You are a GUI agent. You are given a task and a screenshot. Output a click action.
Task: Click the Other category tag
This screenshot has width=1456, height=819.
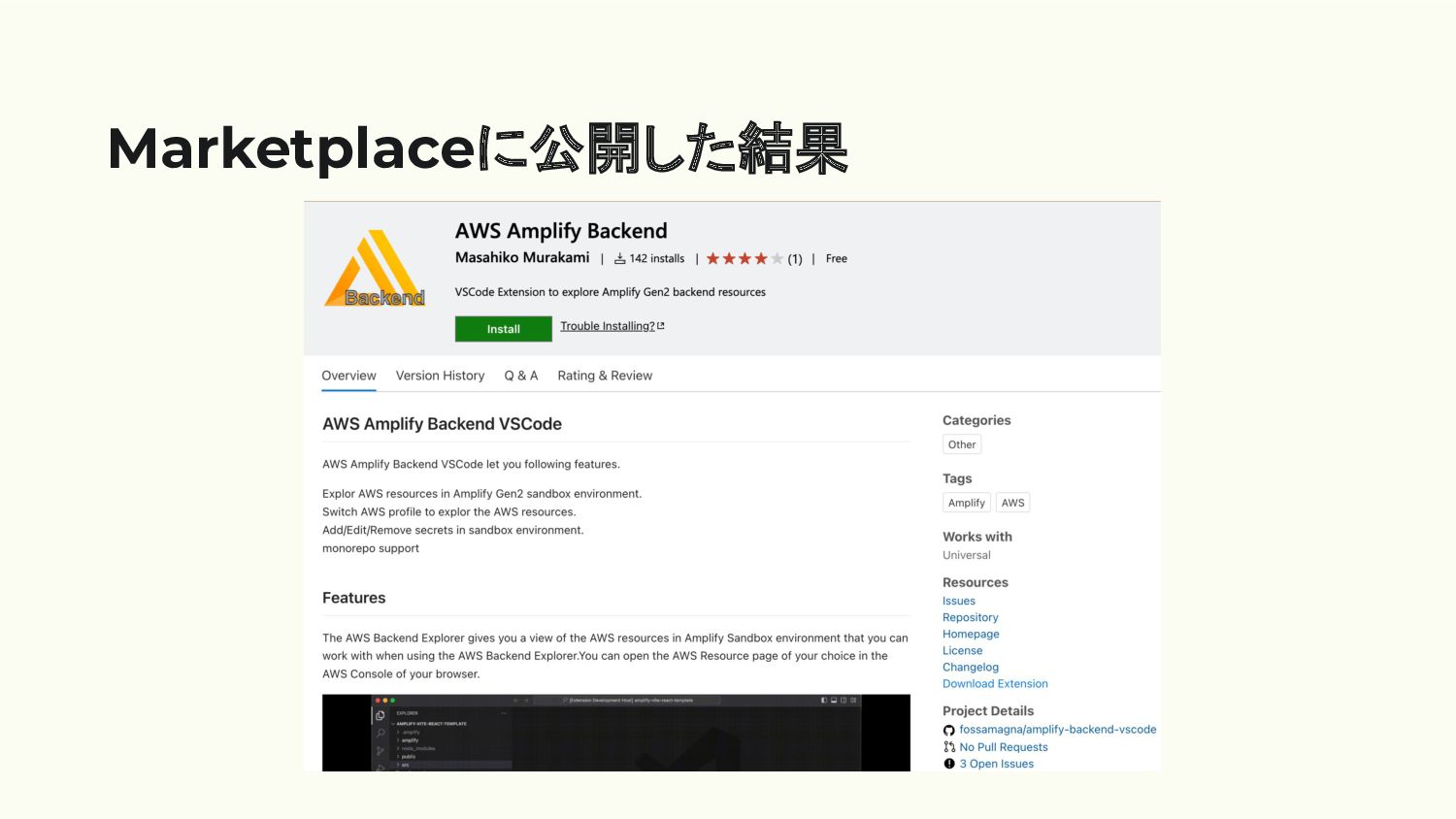(962, 444)
